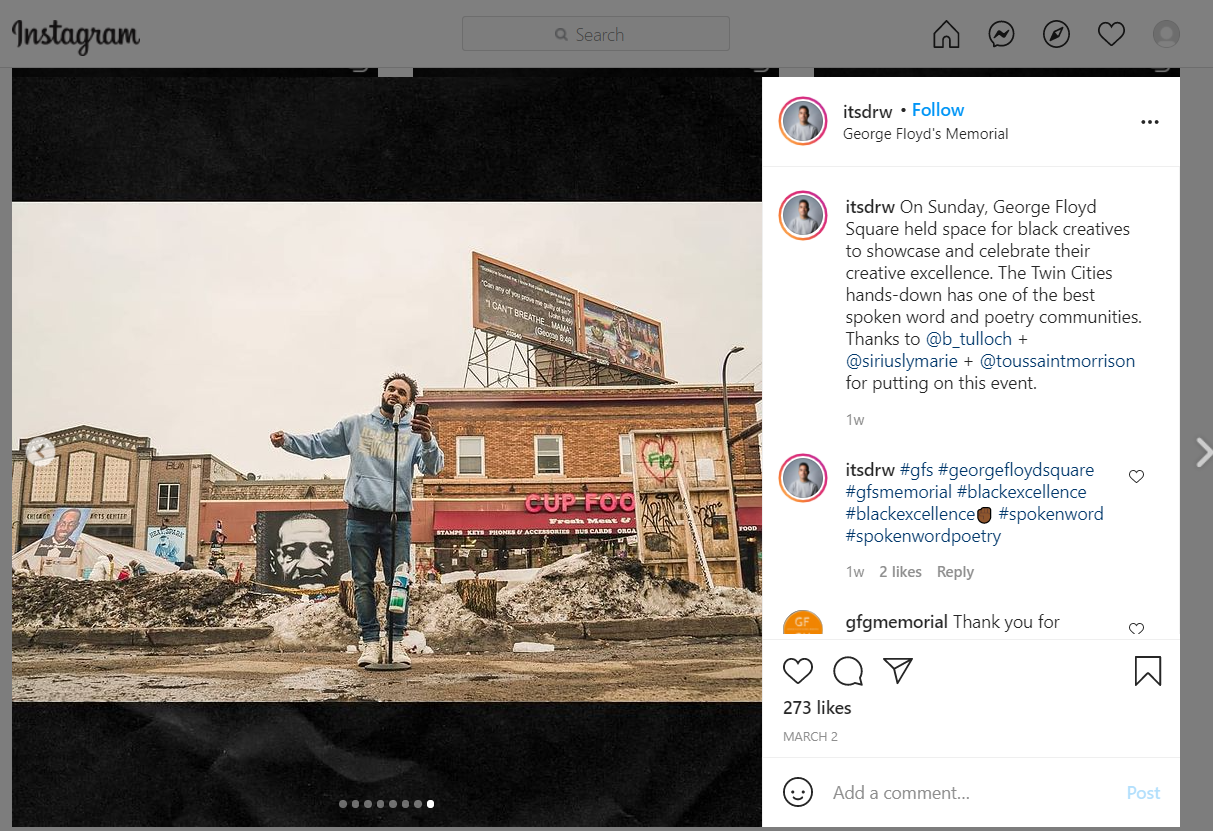Go to the next post arrow

pos(1202,453)
